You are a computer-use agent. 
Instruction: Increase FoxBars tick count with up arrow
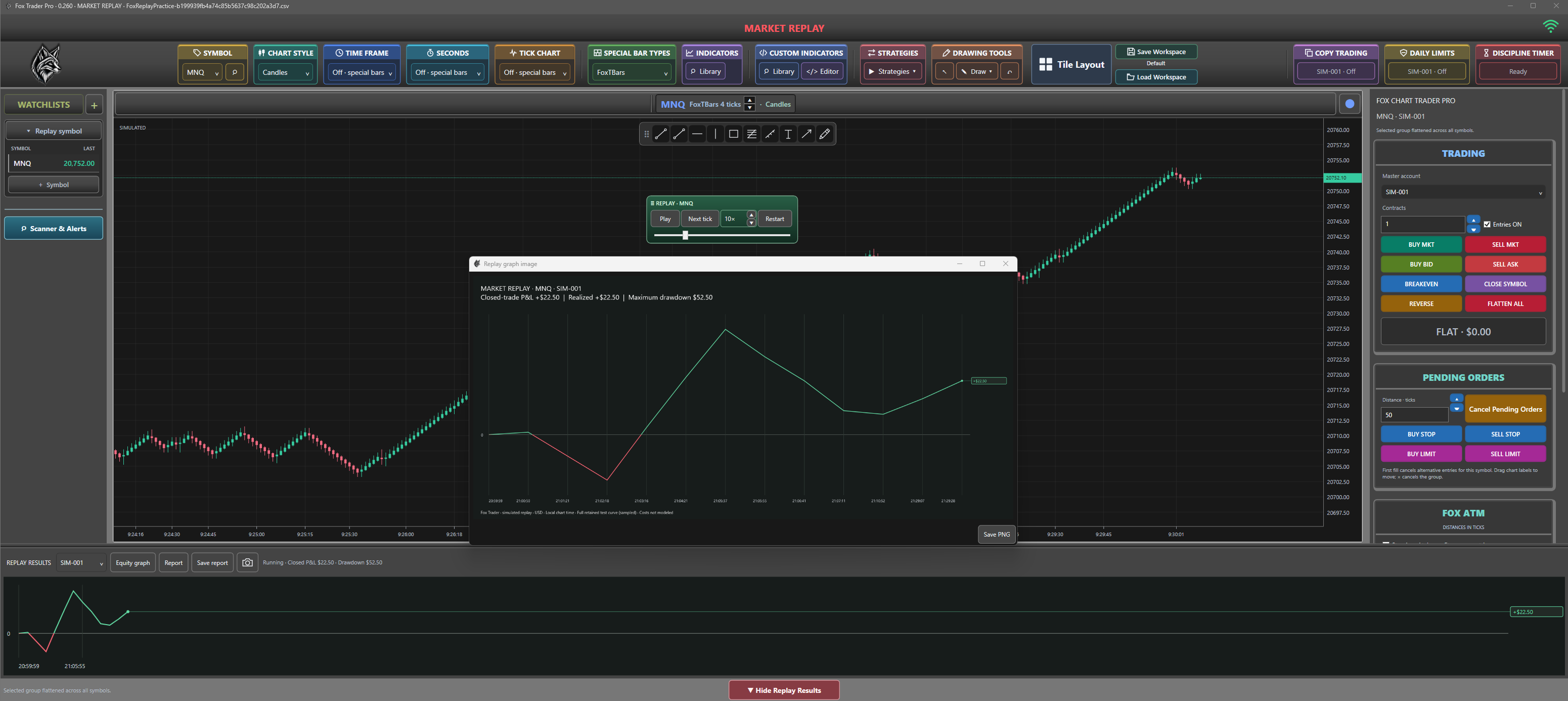[750, 101]
